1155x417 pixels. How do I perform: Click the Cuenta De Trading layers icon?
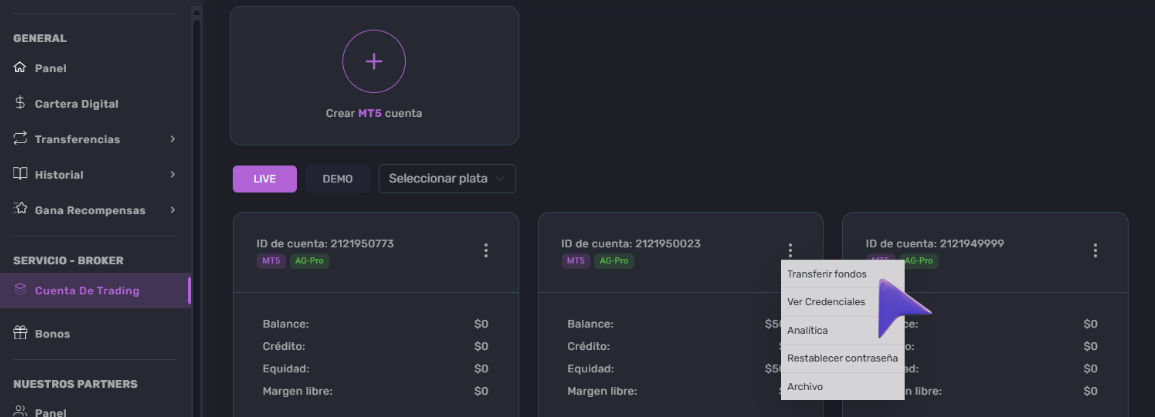pos(20,290)
